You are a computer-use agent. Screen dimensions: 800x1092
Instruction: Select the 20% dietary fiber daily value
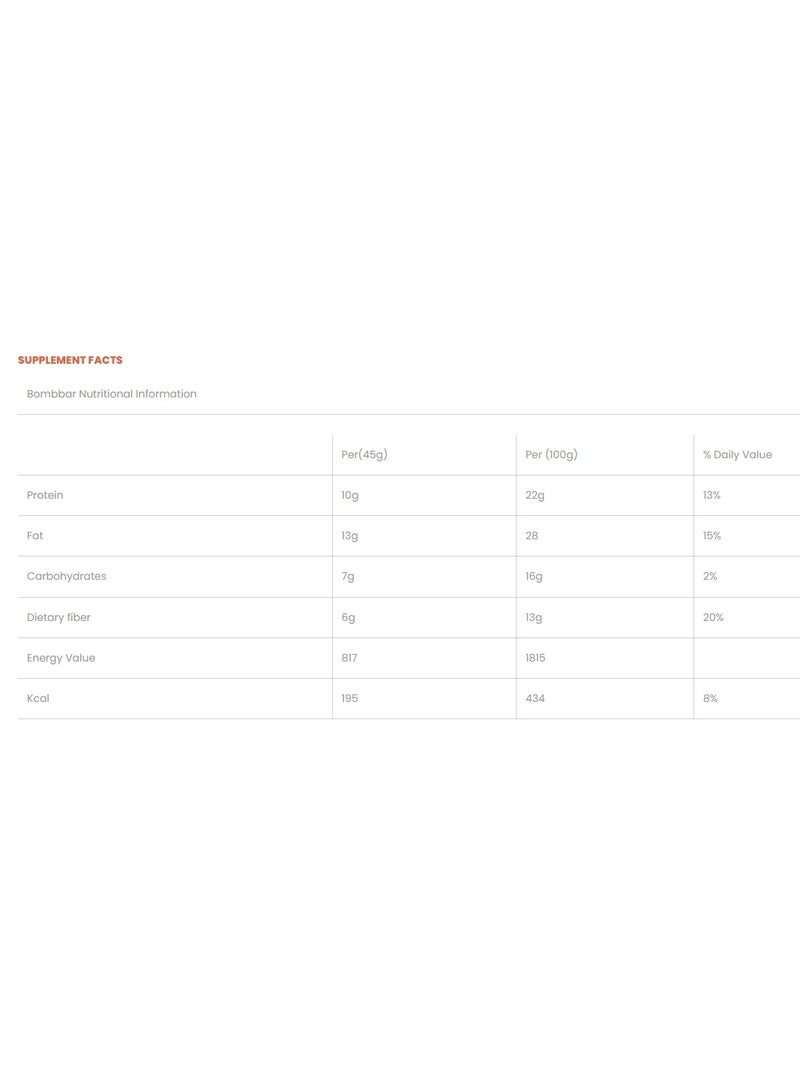pyautogui.click(x=713, y=618)
